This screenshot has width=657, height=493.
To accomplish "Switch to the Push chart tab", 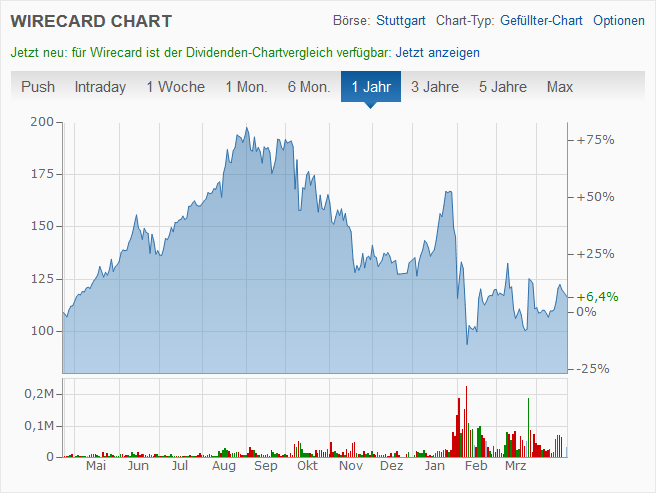I will tap(38, 87).
